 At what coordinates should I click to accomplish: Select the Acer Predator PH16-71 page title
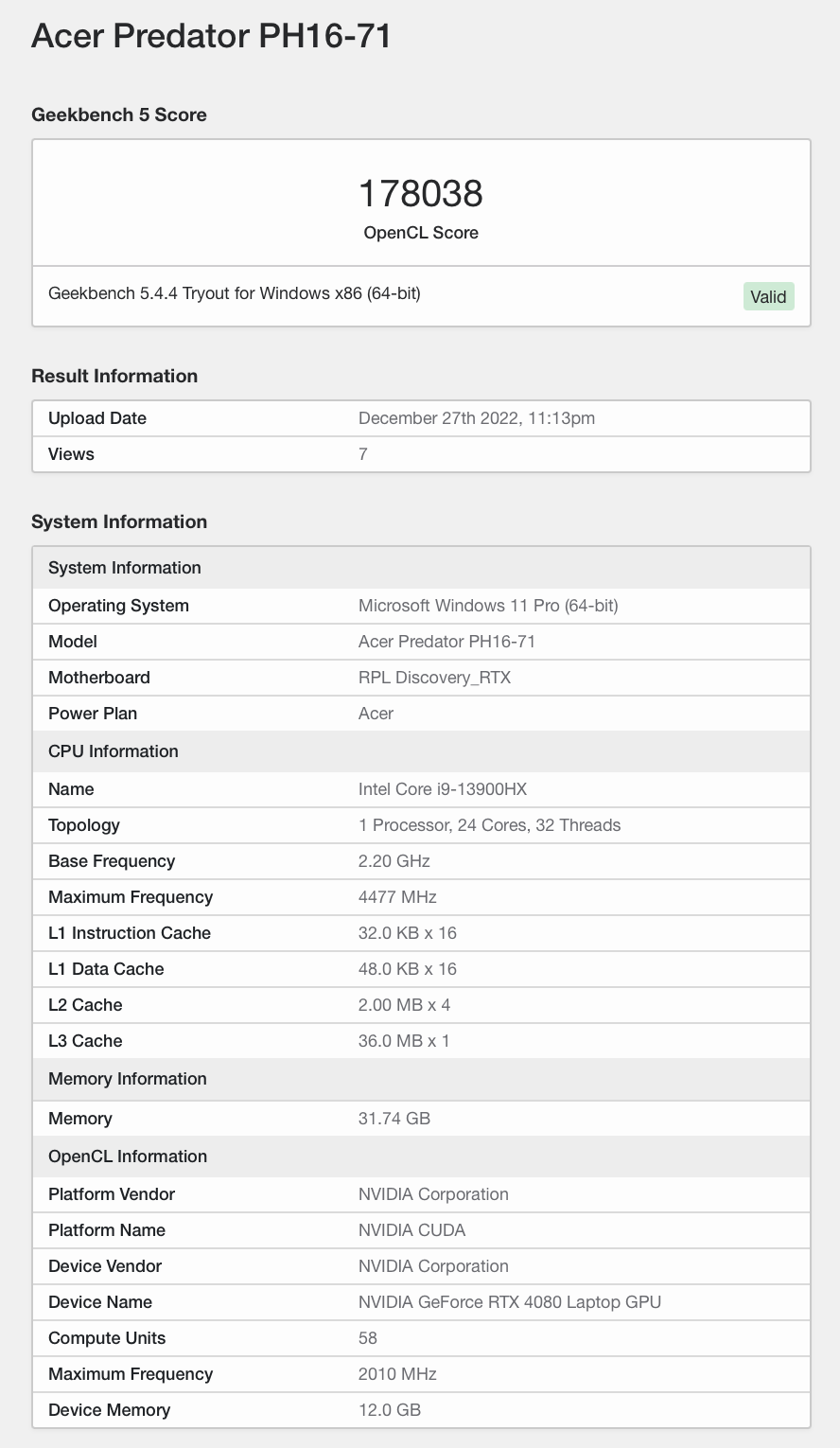point(211,36)
